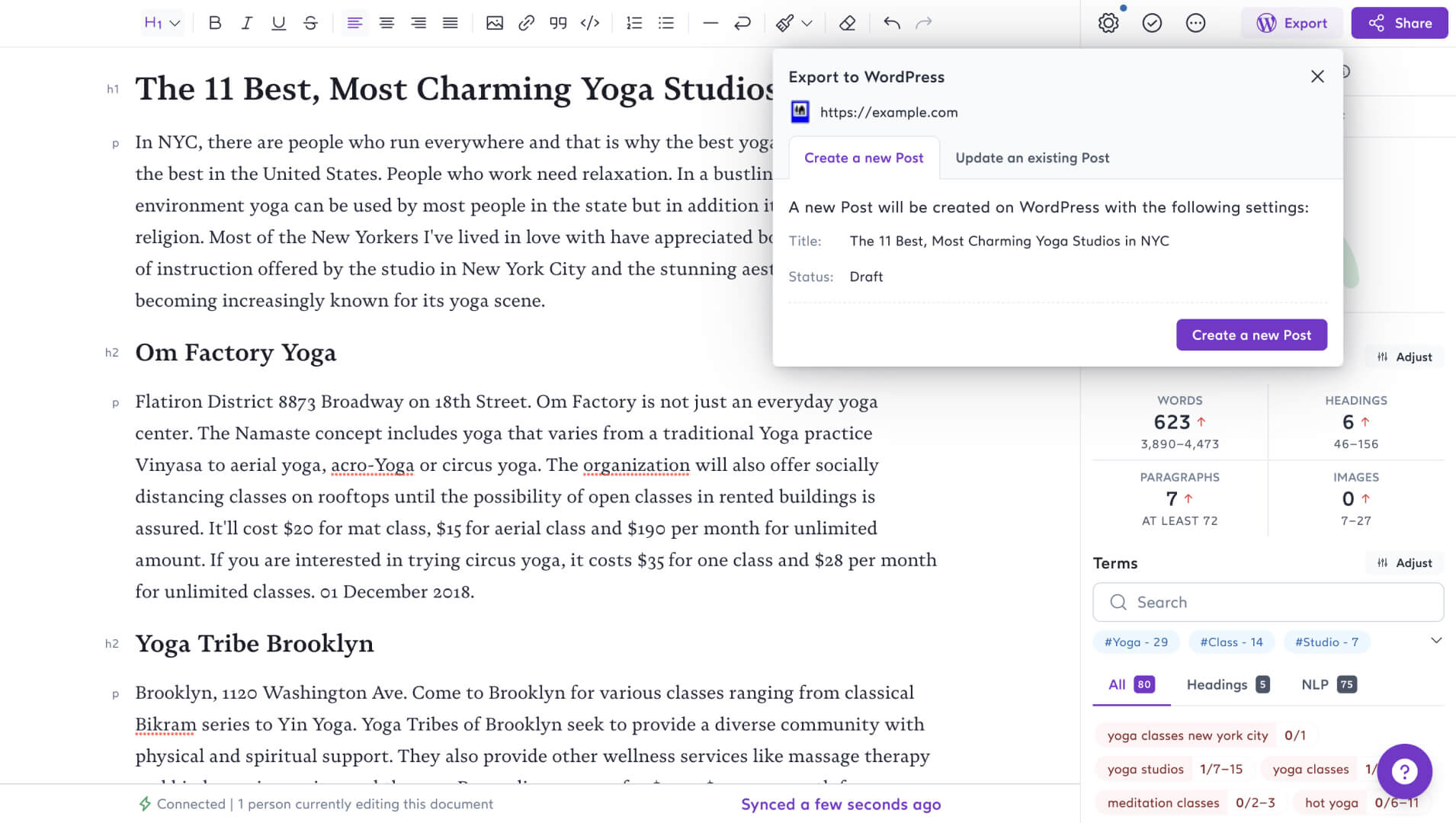
Task: Open the Adjust controls for word counts
Action: pyautogui.click(x=1405, y=357)
